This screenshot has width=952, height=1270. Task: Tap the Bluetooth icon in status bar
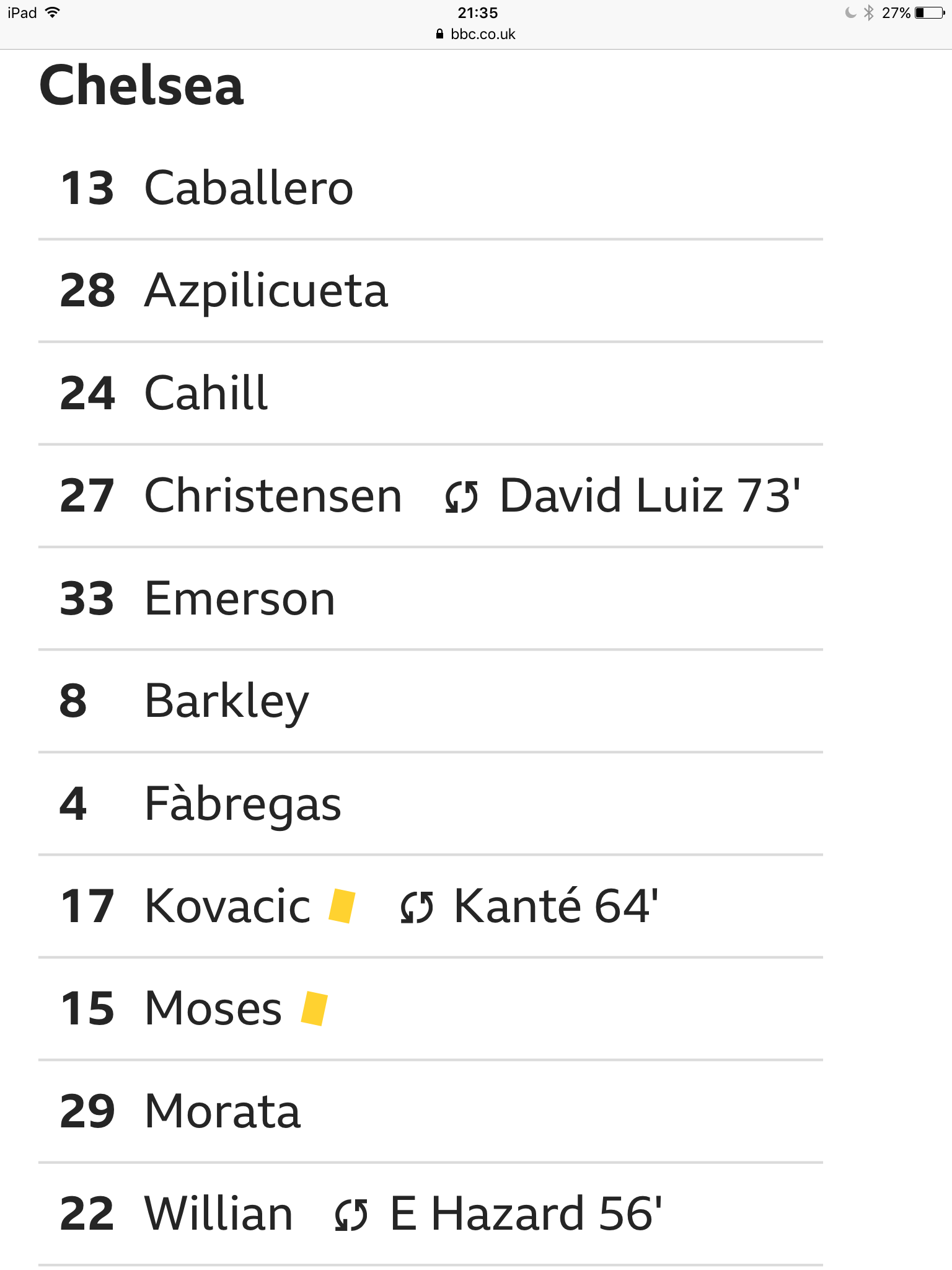pos(869,12)
